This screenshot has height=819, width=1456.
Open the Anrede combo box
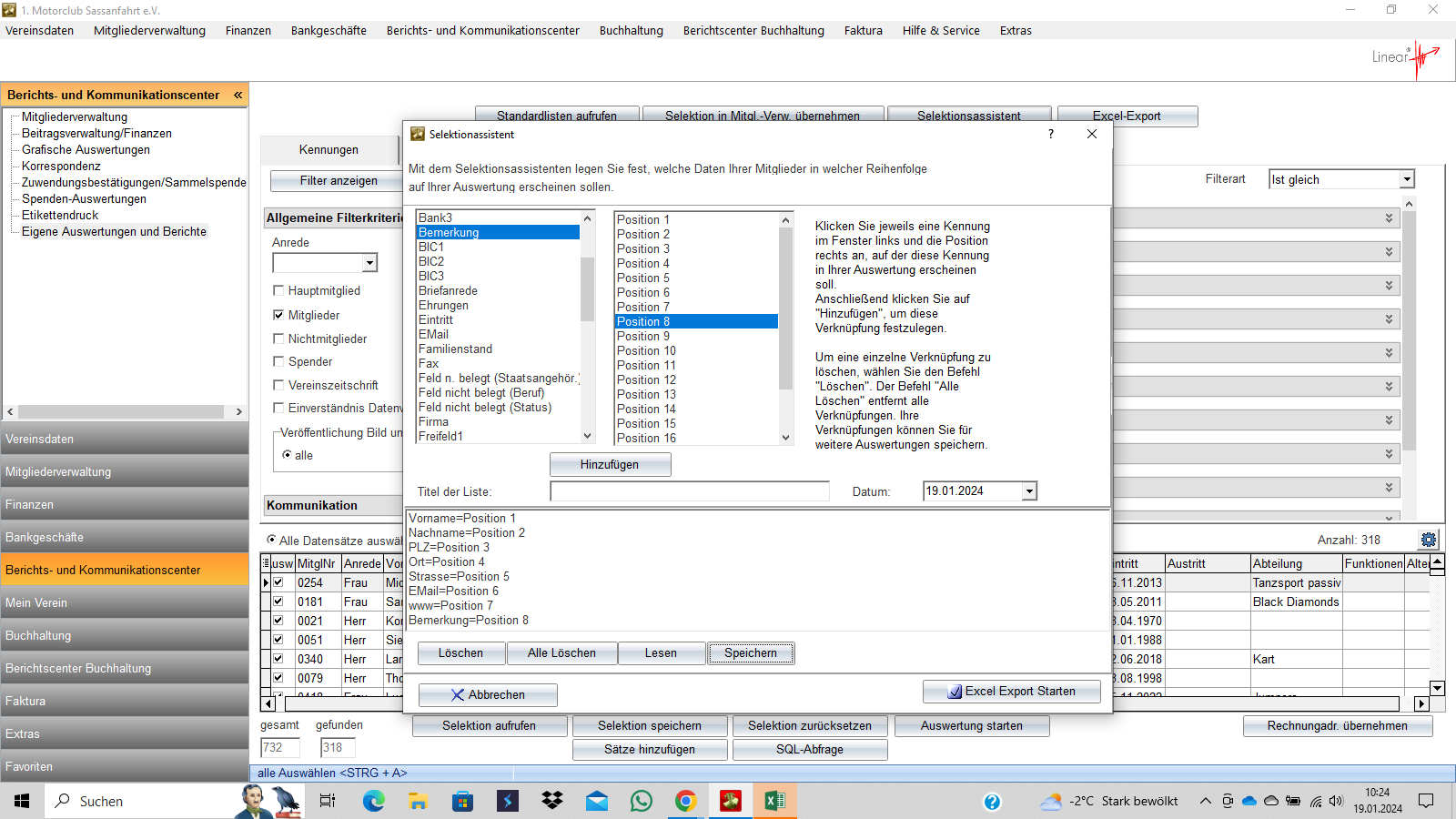pyautogui.click(x=369, y=263)
